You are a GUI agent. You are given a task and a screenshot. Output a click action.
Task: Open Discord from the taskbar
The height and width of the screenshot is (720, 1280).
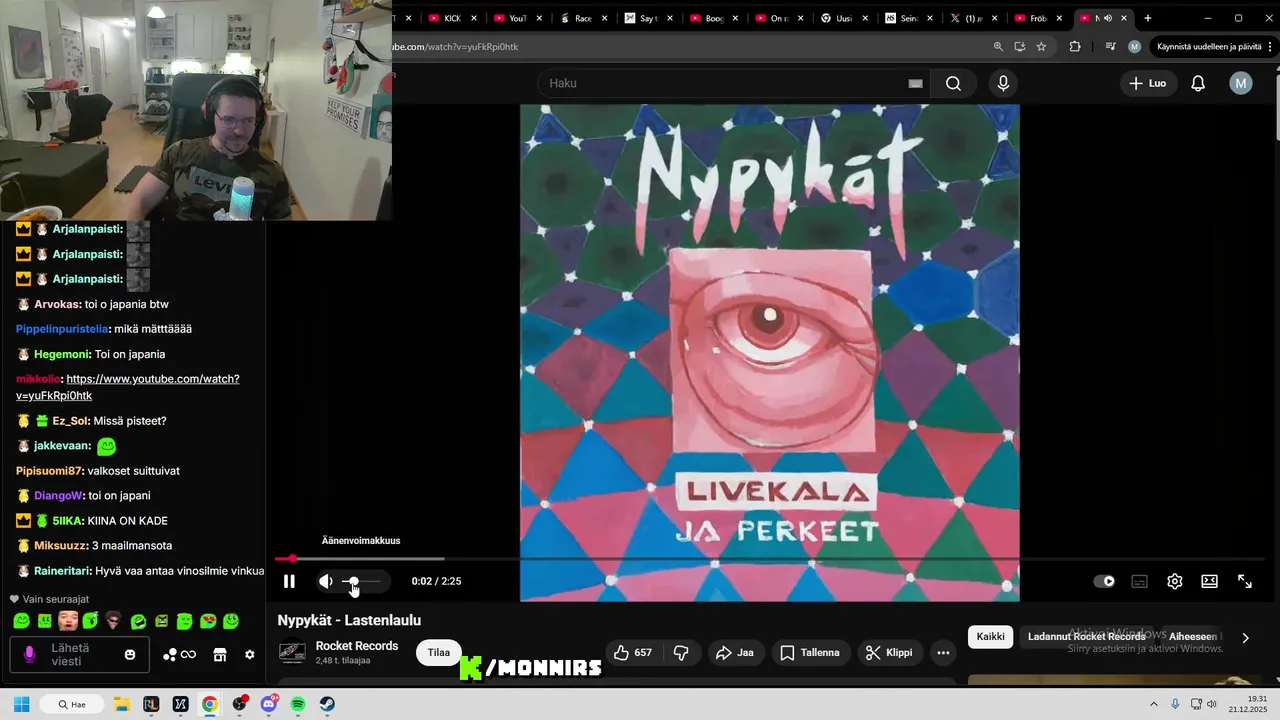click(268, 704)
